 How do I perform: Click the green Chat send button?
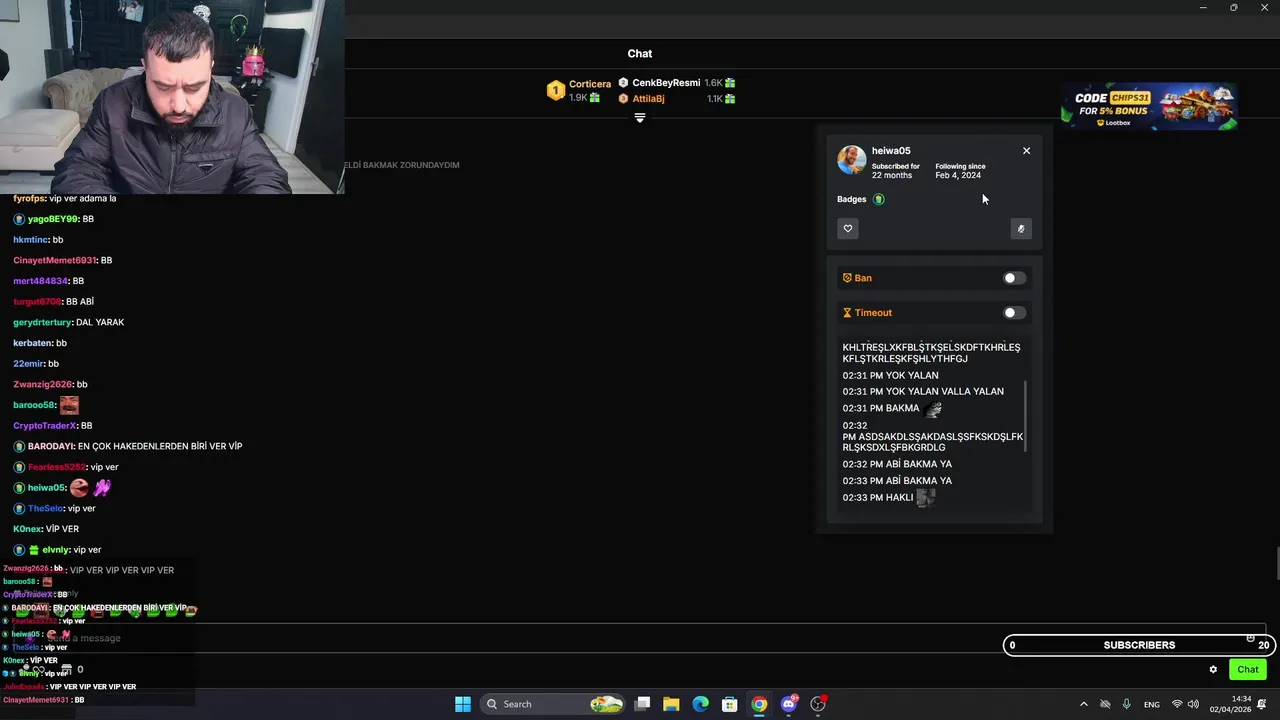tap(1248, 670)
